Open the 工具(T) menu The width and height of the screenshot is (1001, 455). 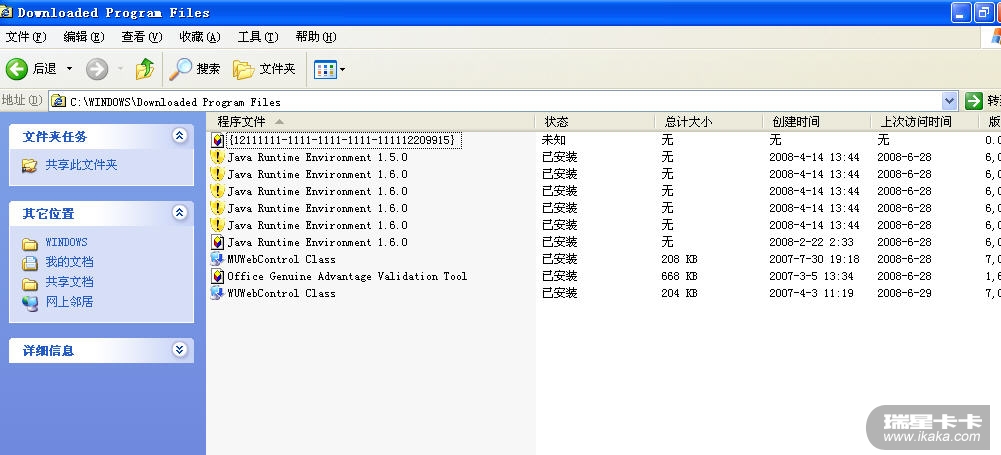click(x=258, y=37)
